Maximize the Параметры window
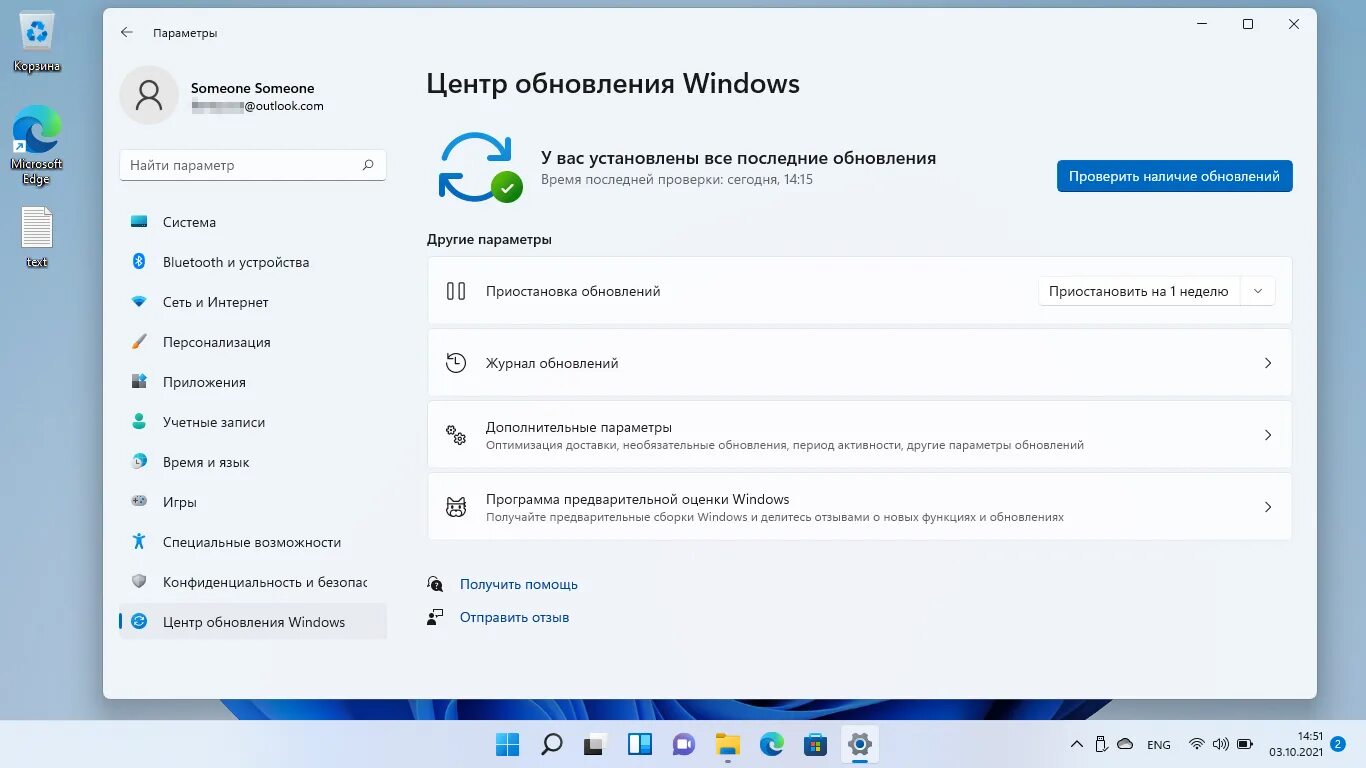This screenshot has width=1366, height=768. coord(1248,25)
